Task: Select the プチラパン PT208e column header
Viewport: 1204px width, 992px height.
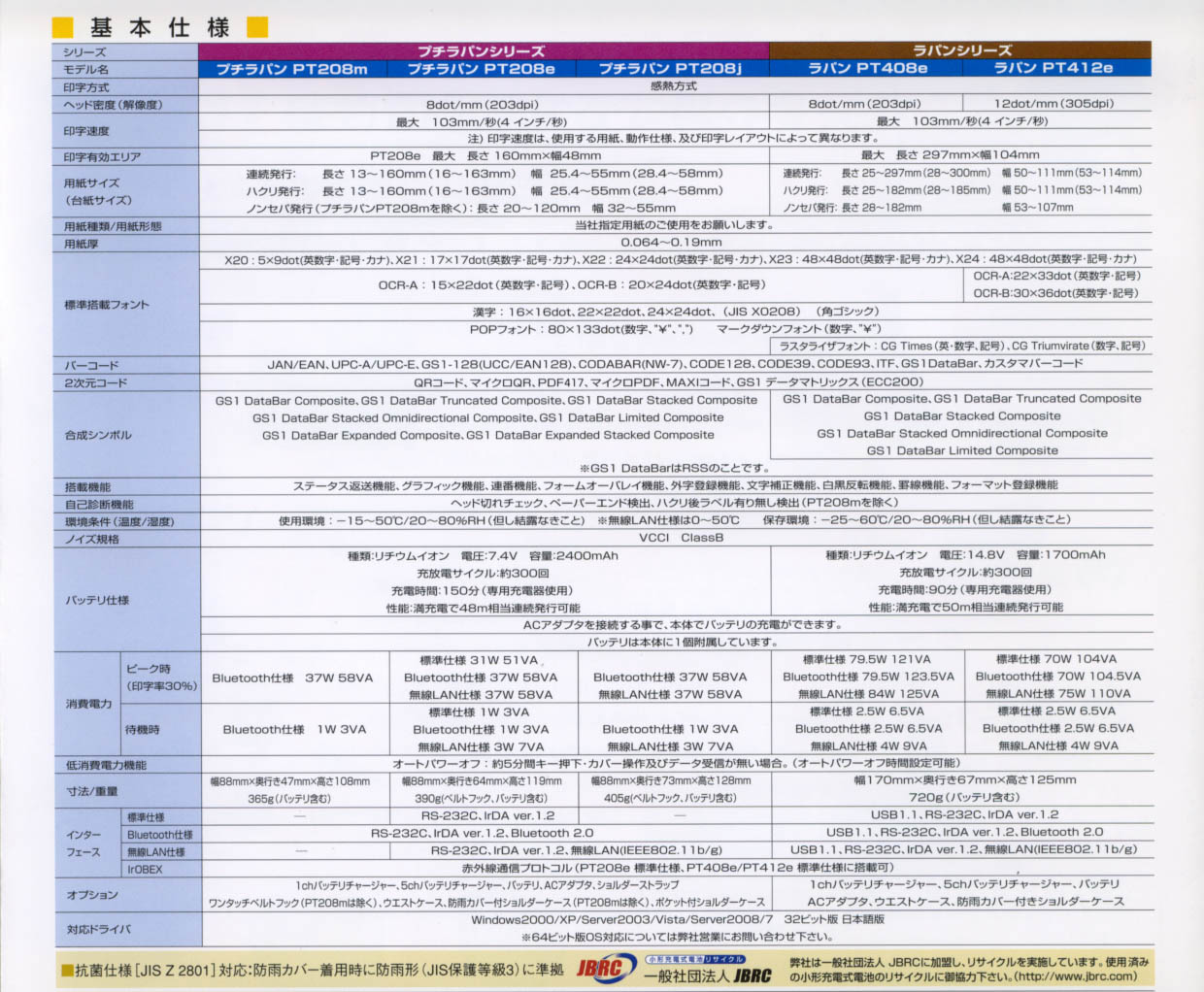Action: 481,69
